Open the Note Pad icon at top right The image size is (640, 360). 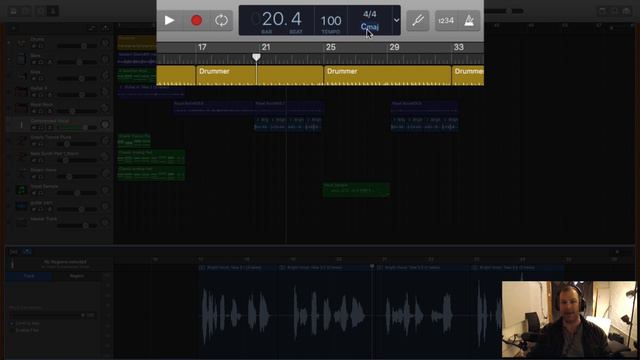pyautogui.click(x=602, y=11)
